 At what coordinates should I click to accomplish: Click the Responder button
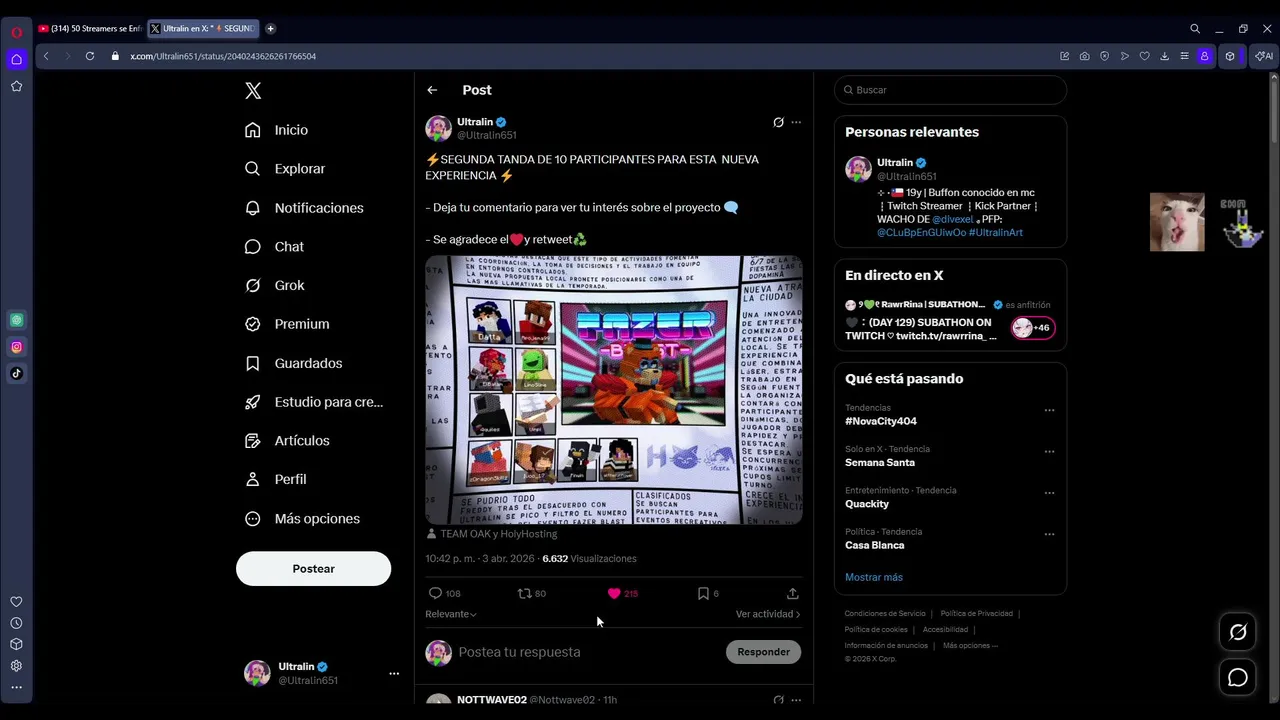[x=763, y=652]
